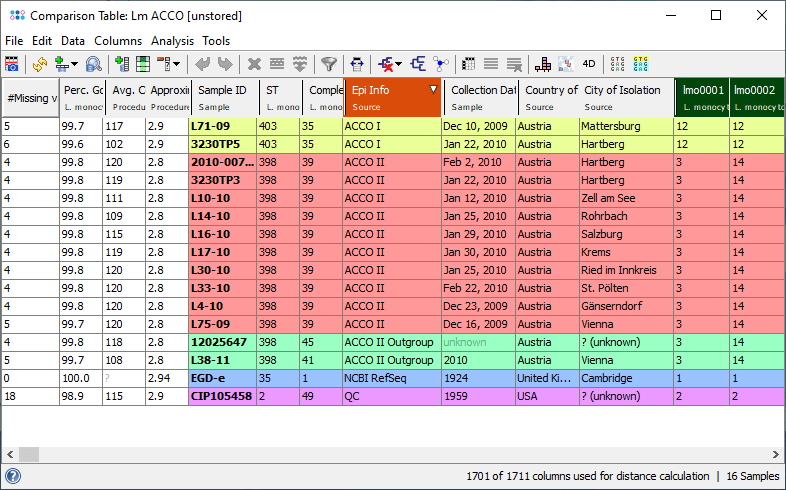
Task: Select sample ID CIP105458
Action: (x=223, y=396)
